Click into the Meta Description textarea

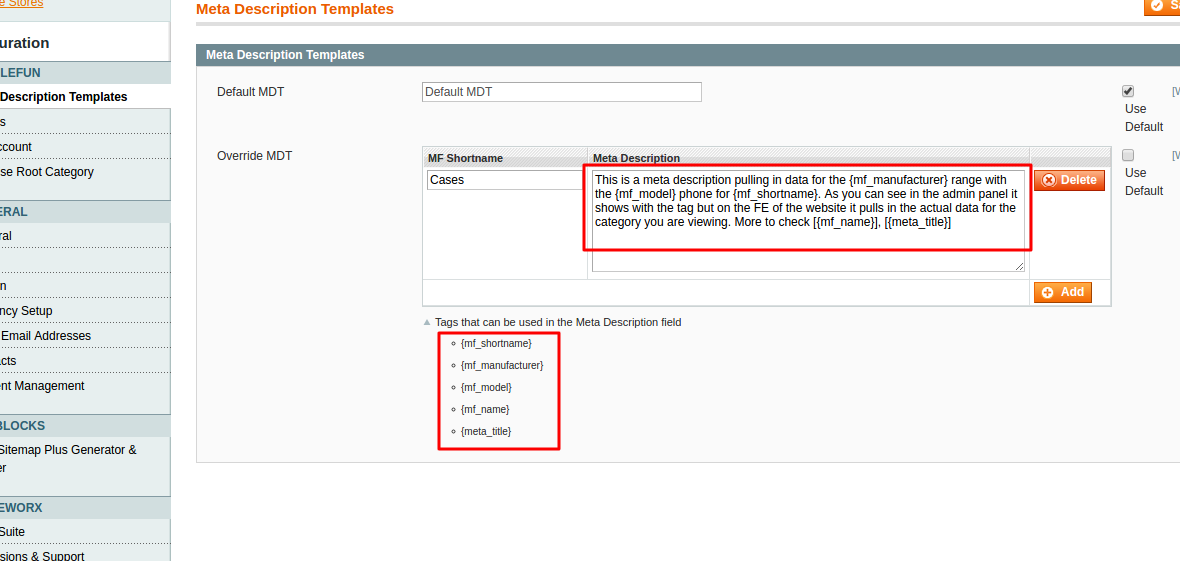click(x=808, y=221)
